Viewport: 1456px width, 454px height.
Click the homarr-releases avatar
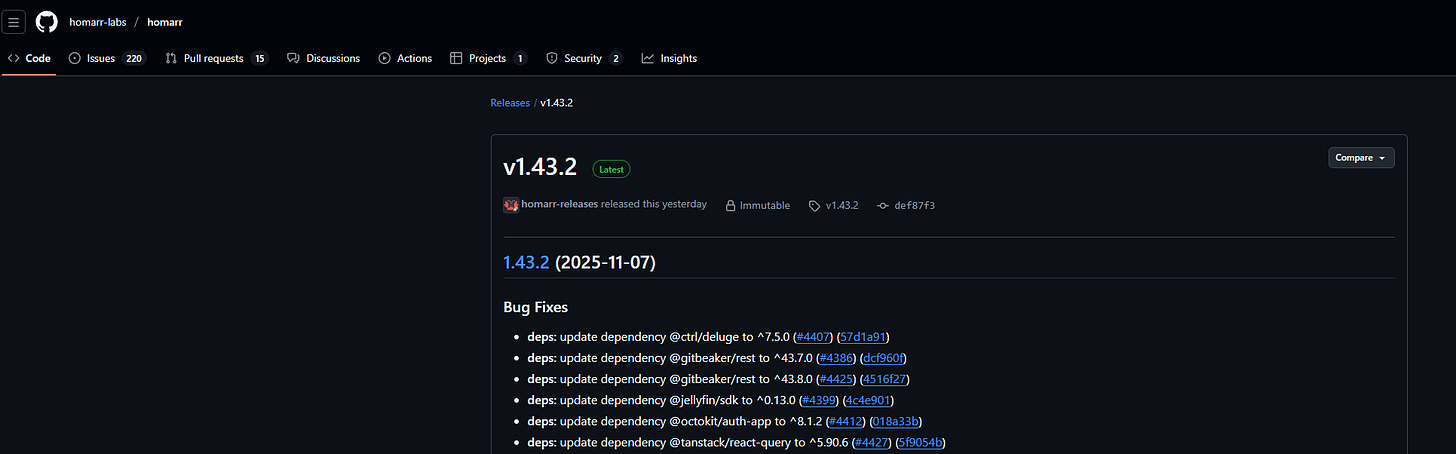pyautogui.click(x=511, y=205)
